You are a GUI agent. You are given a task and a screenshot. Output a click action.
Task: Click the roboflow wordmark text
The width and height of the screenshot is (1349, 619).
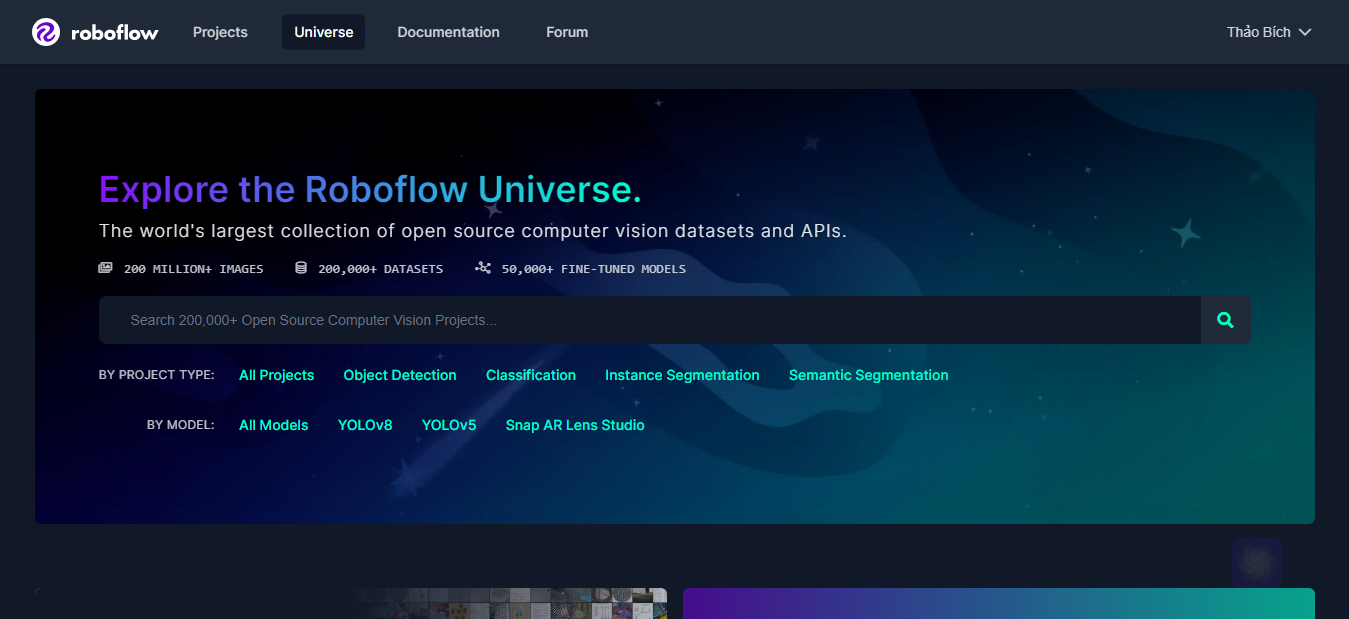pyautogui.click(x=115, y=33)
